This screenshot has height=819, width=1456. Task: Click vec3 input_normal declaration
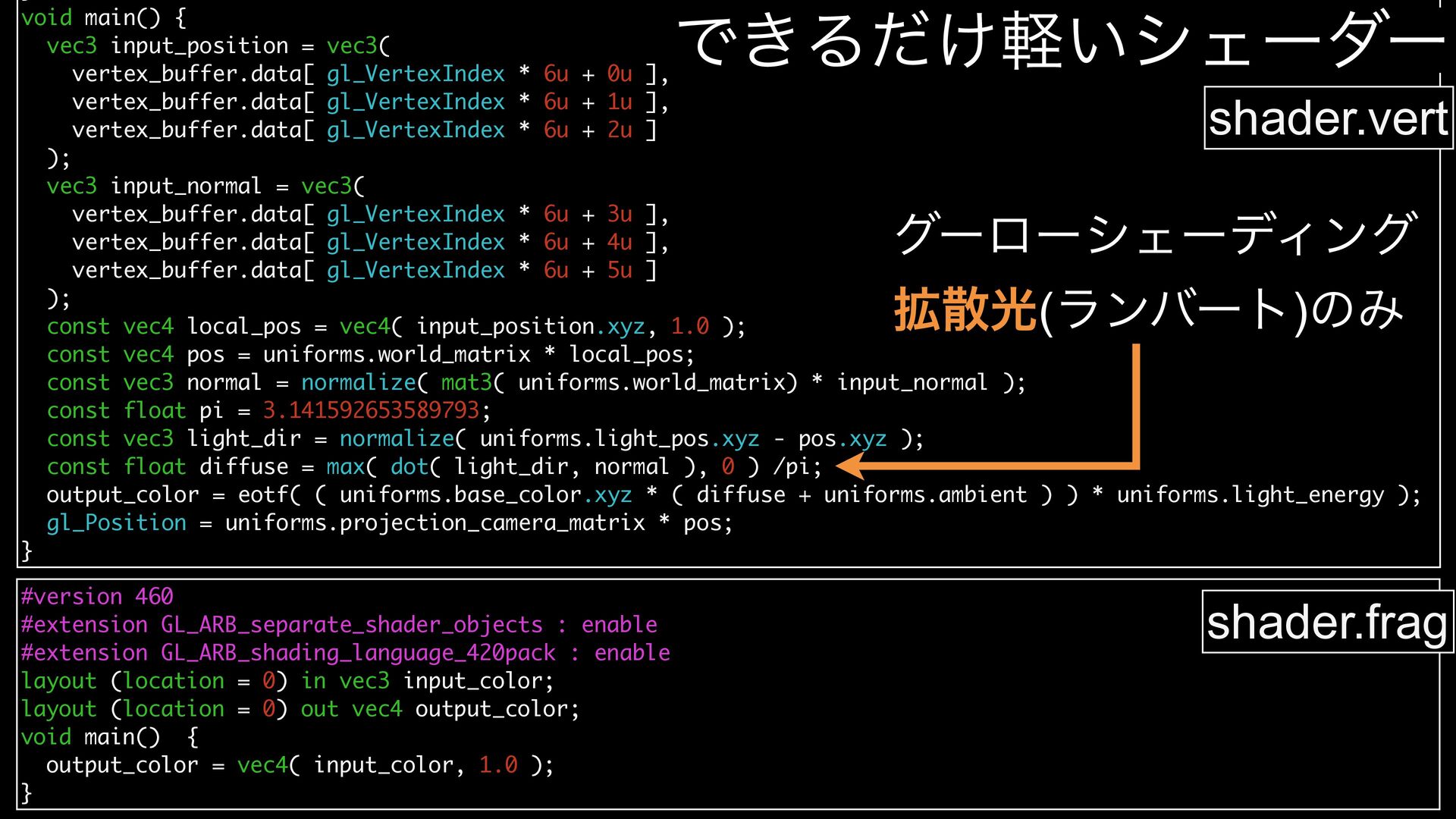pyautogui.click(x=154, y=186)
